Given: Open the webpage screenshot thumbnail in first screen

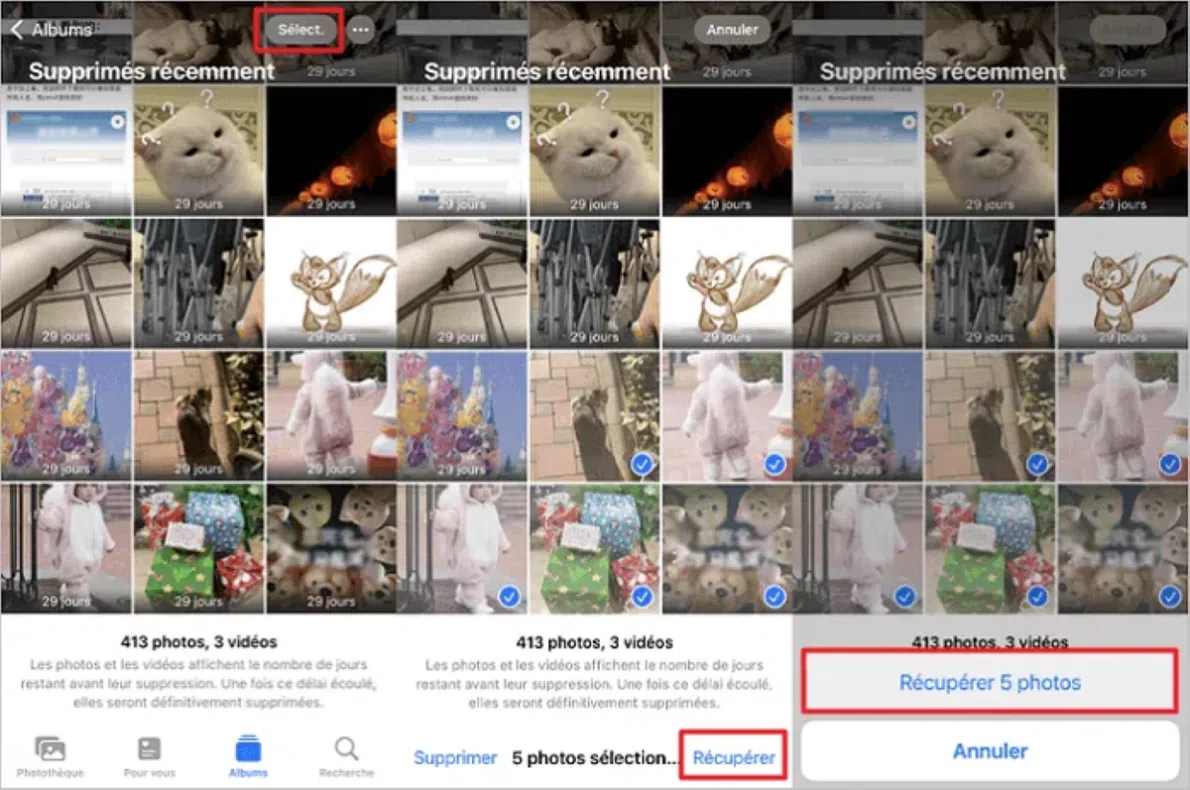Looking at the screenshot, I should 66,151.
